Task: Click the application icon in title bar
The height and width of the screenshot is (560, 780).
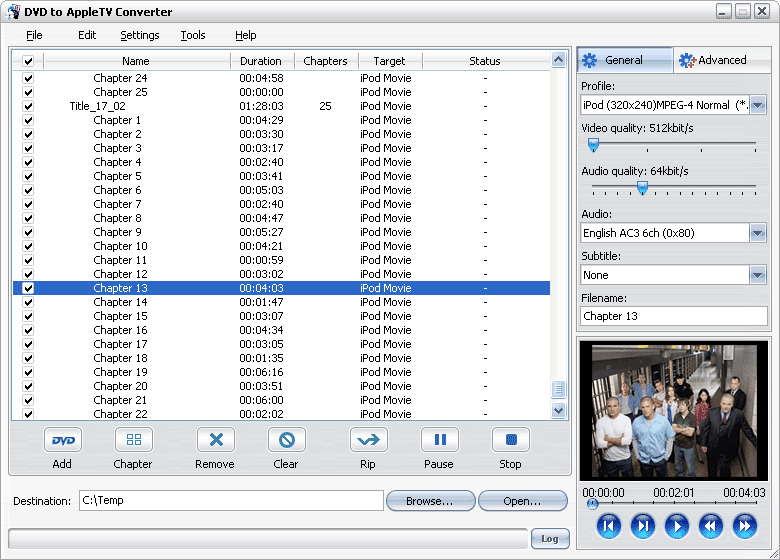Action: click(13, 11)
